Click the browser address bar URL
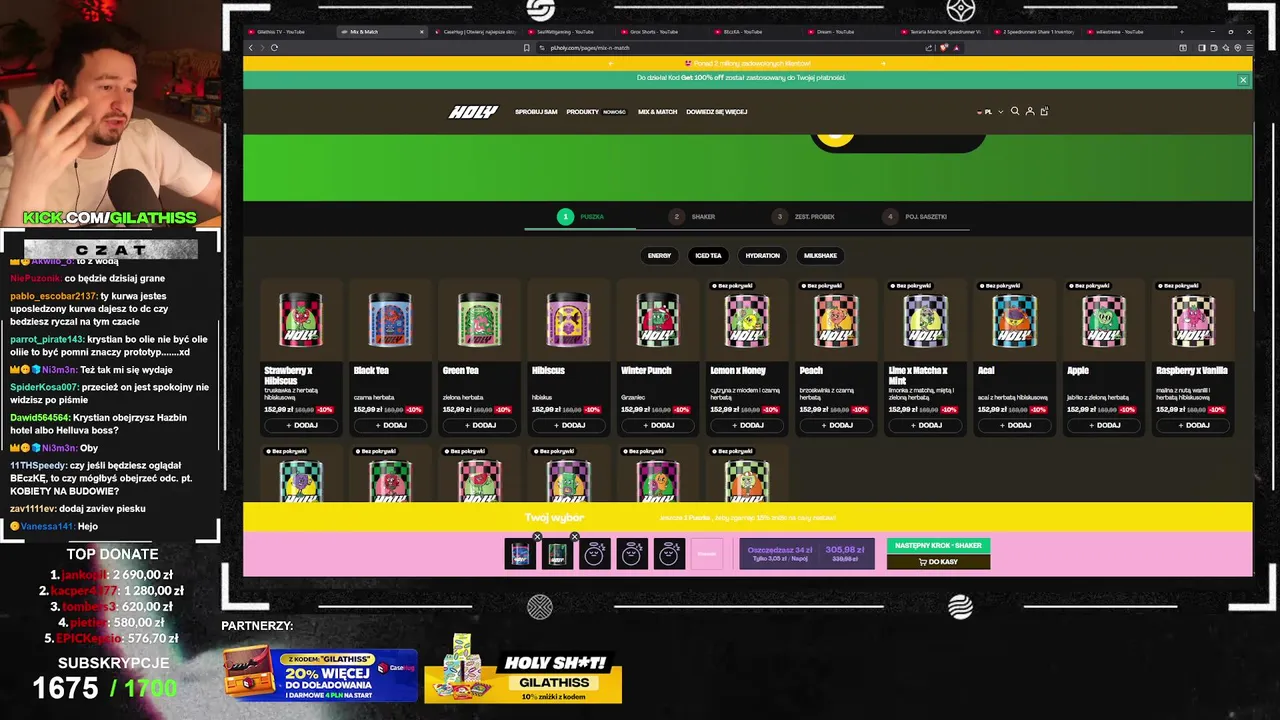This screenshot has height=720, width=1280. click(590, 48)
